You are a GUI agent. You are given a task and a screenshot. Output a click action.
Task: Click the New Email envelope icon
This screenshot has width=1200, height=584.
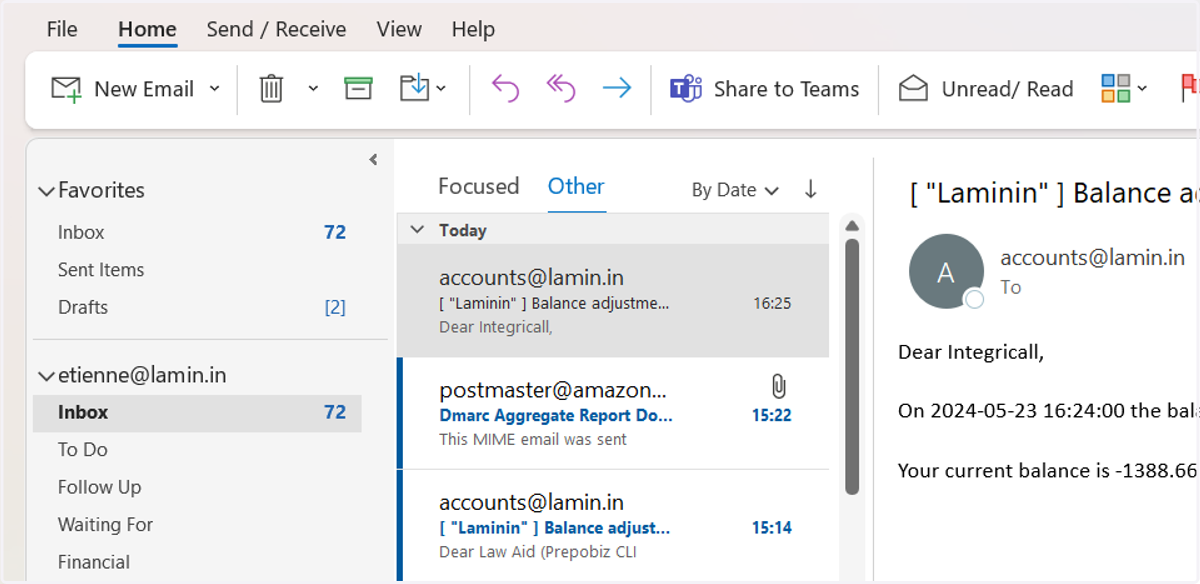[66, 89]
